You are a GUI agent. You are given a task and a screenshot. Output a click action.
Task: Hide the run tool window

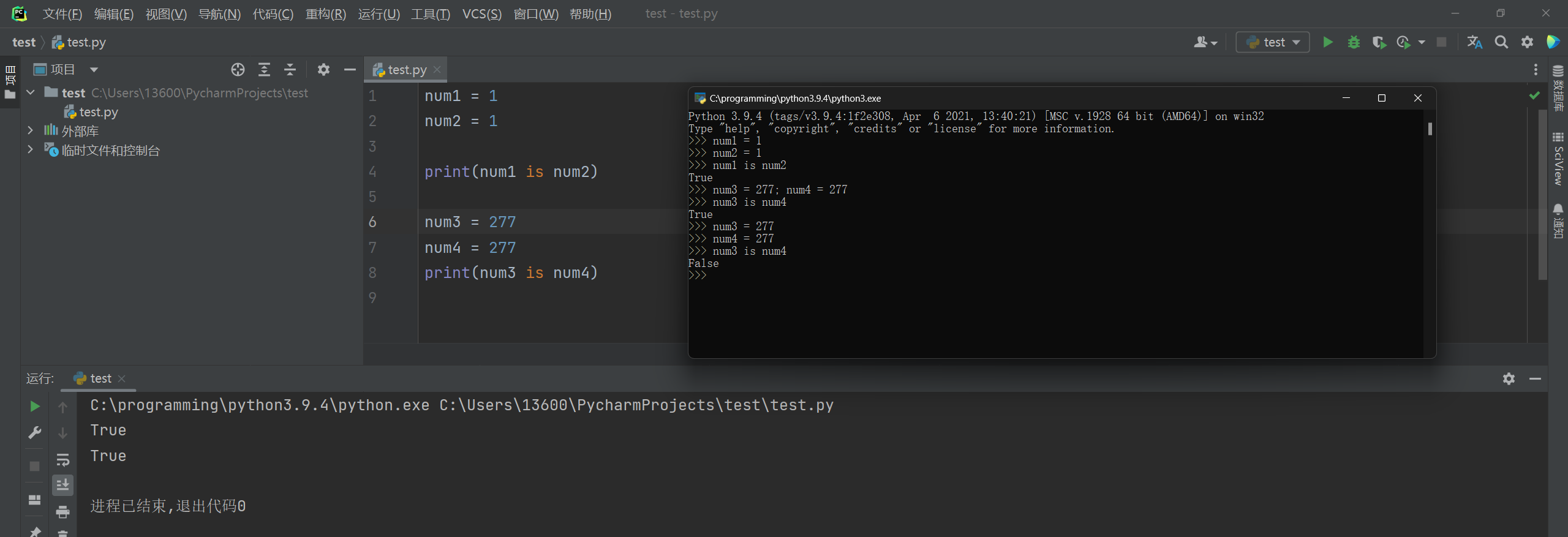(1535, 378)
